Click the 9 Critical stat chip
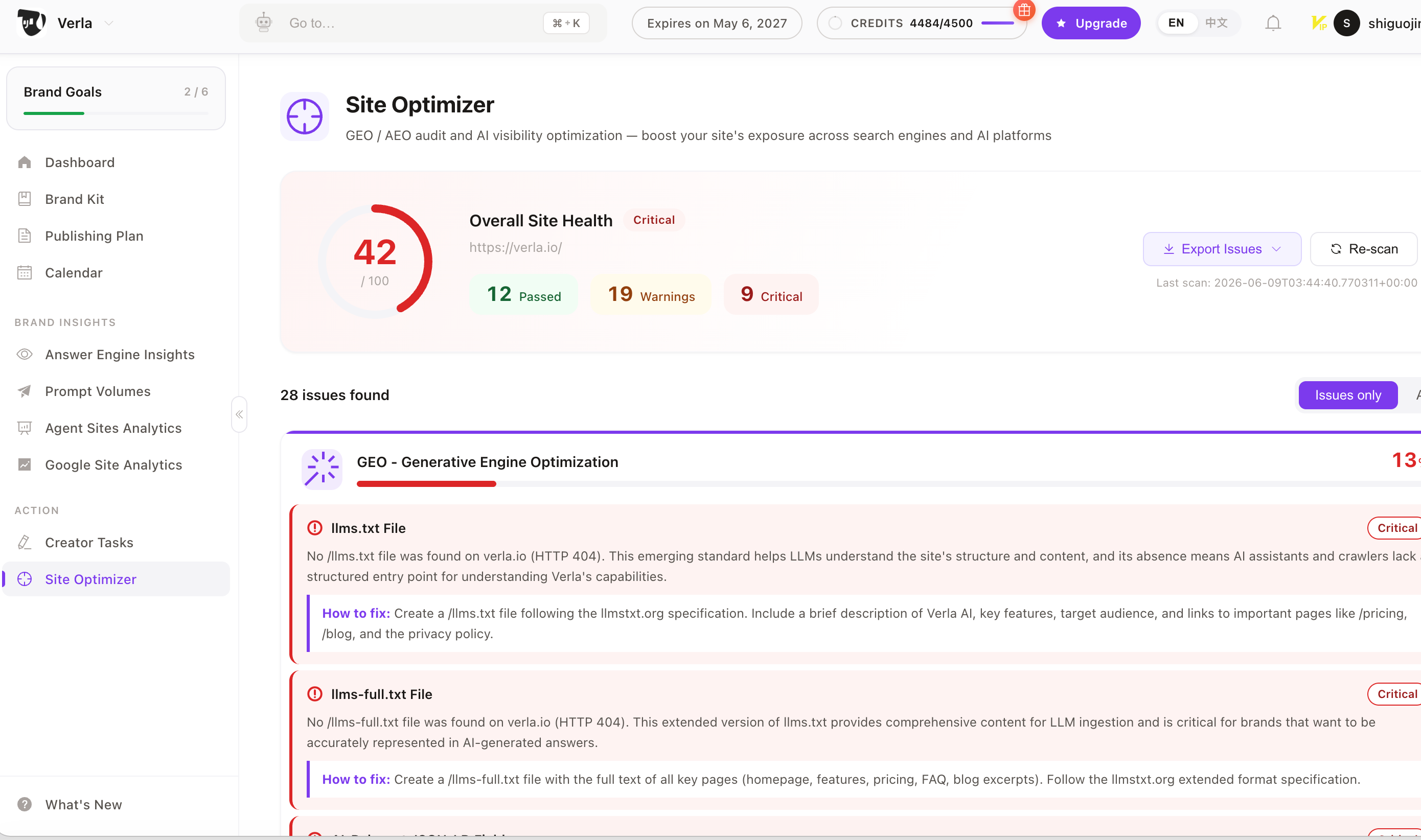1421x840 pixels. click(x=771, y=294)
